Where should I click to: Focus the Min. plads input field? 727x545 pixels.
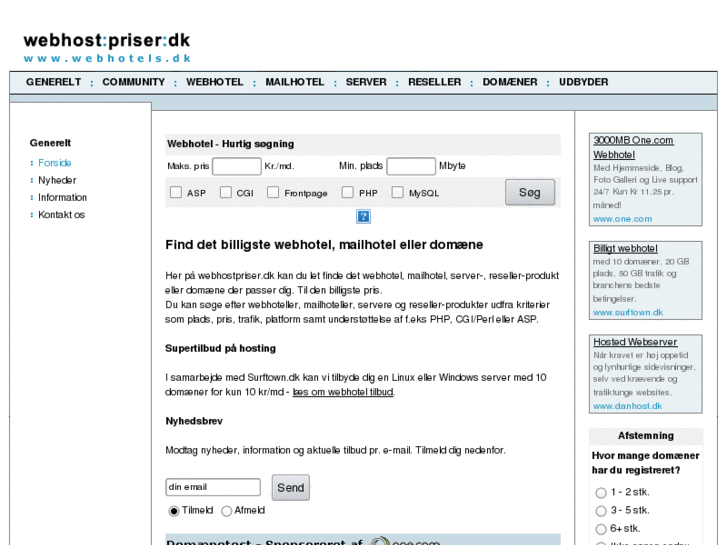[x=411, y=166]
